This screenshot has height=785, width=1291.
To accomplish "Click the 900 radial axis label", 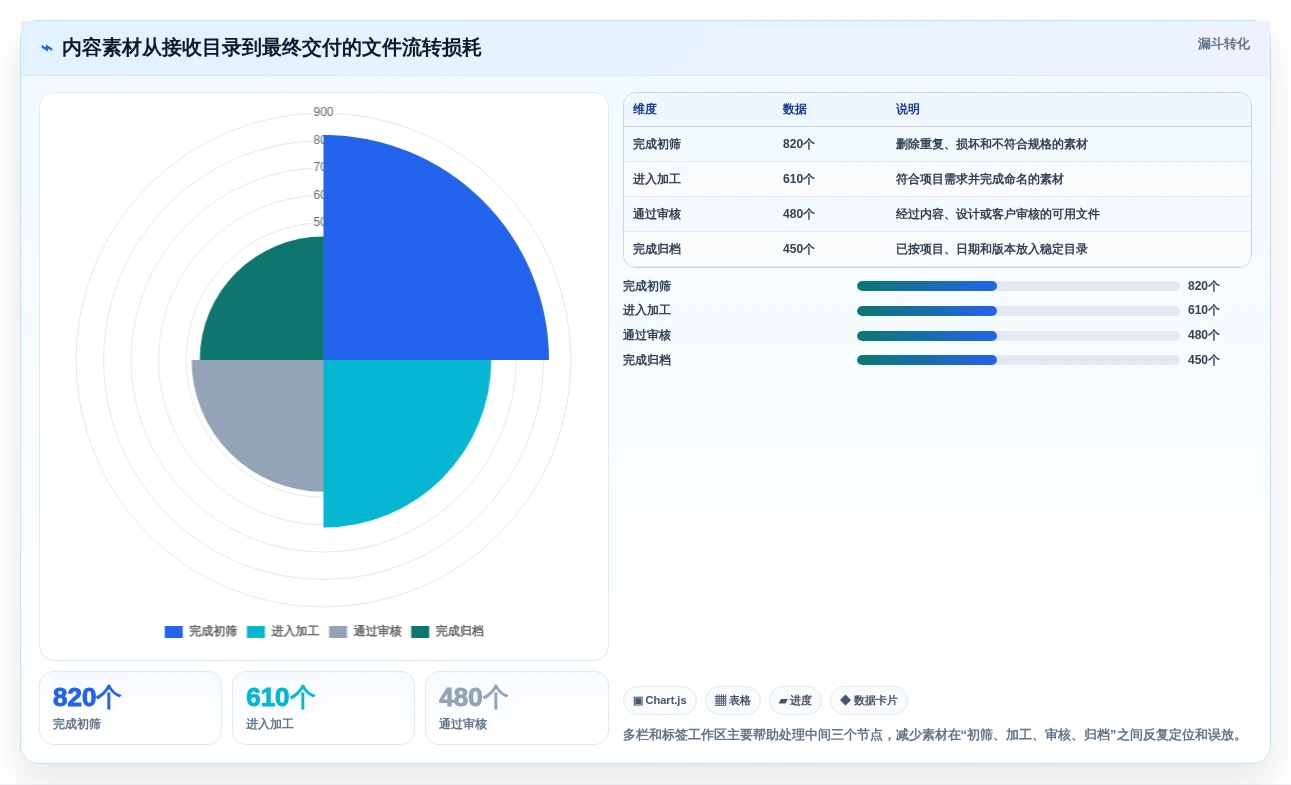I will tap(323, 112).
